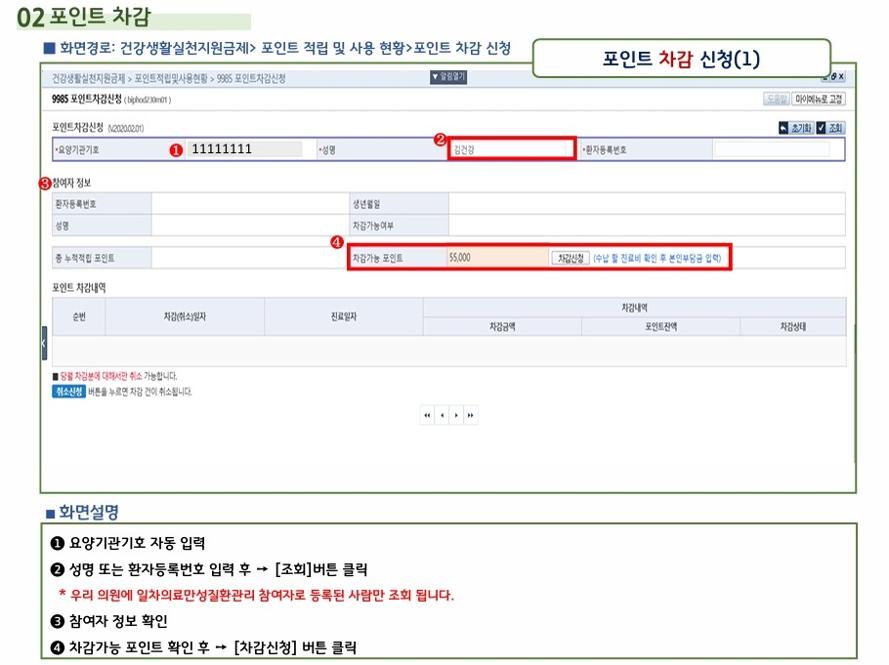Image resolution: width=889 pixels, height=665 pixels.
Task: Go to previous page in pagination
Action: click(x=442, y=415)
